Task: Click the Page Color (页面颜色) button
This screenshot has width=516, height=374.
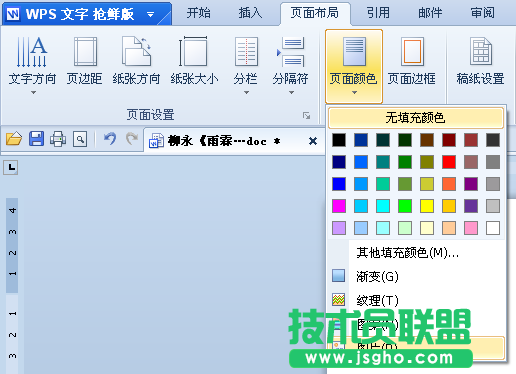Action: (354, 66)
